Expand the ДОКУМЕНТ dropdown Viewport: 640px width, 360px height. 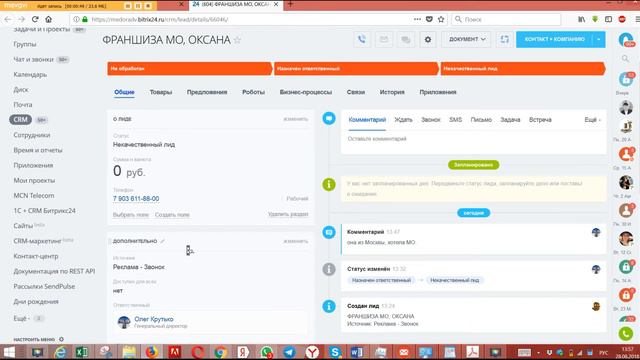466,40
